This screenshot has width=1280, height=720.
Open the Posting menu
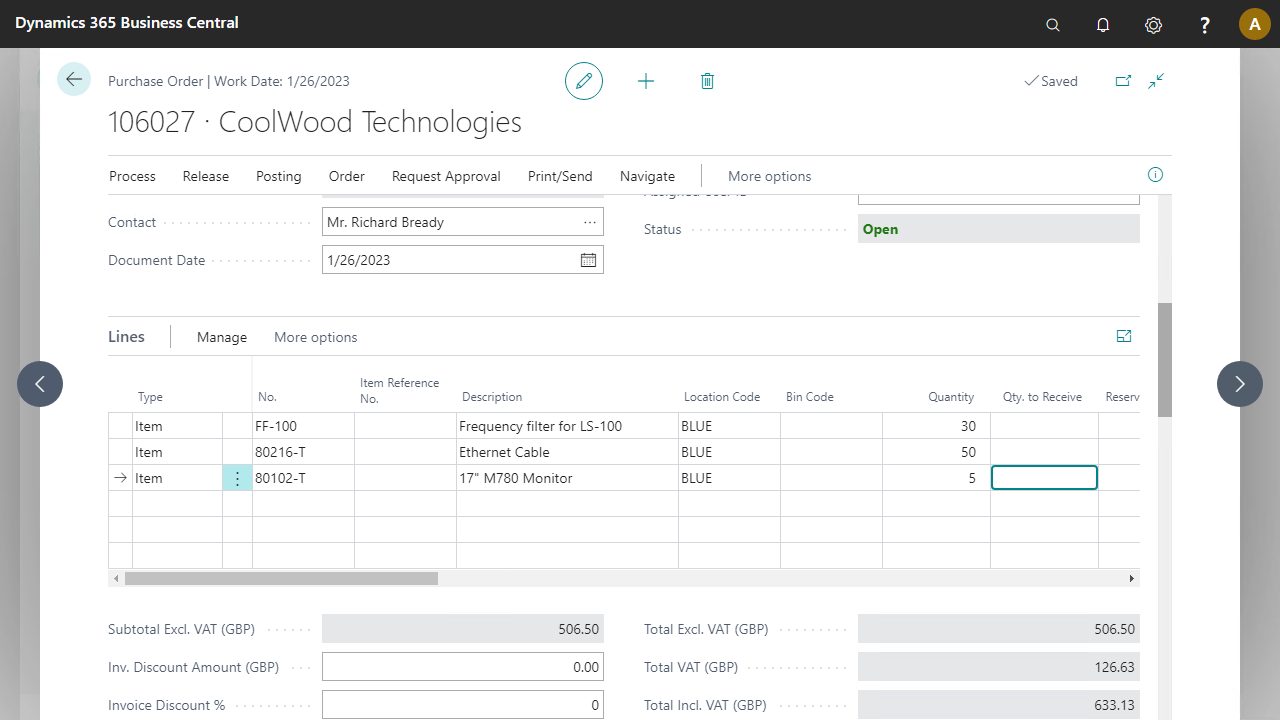[x=279, y=176]
